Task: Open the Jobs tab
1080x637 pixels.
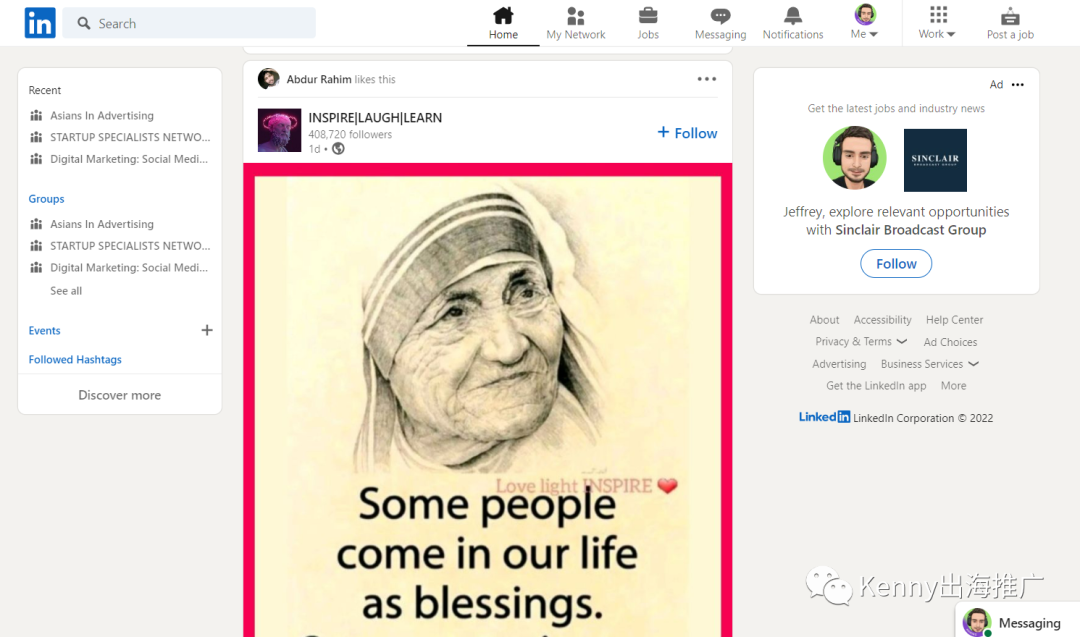Action: pyautogui.click(x=647, y=23)
